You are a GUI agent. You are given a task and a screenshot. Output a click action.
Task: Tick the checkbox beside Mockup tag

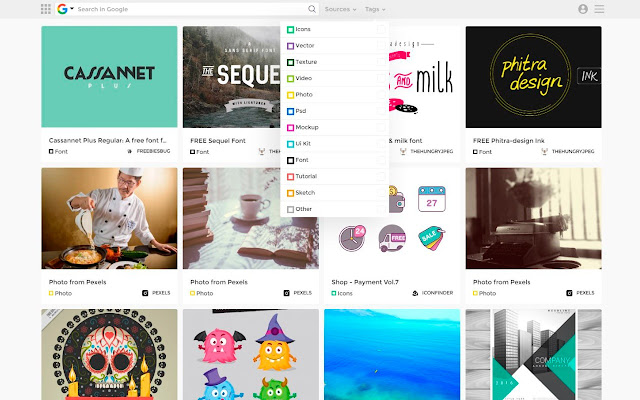click(x=381, y=127)
